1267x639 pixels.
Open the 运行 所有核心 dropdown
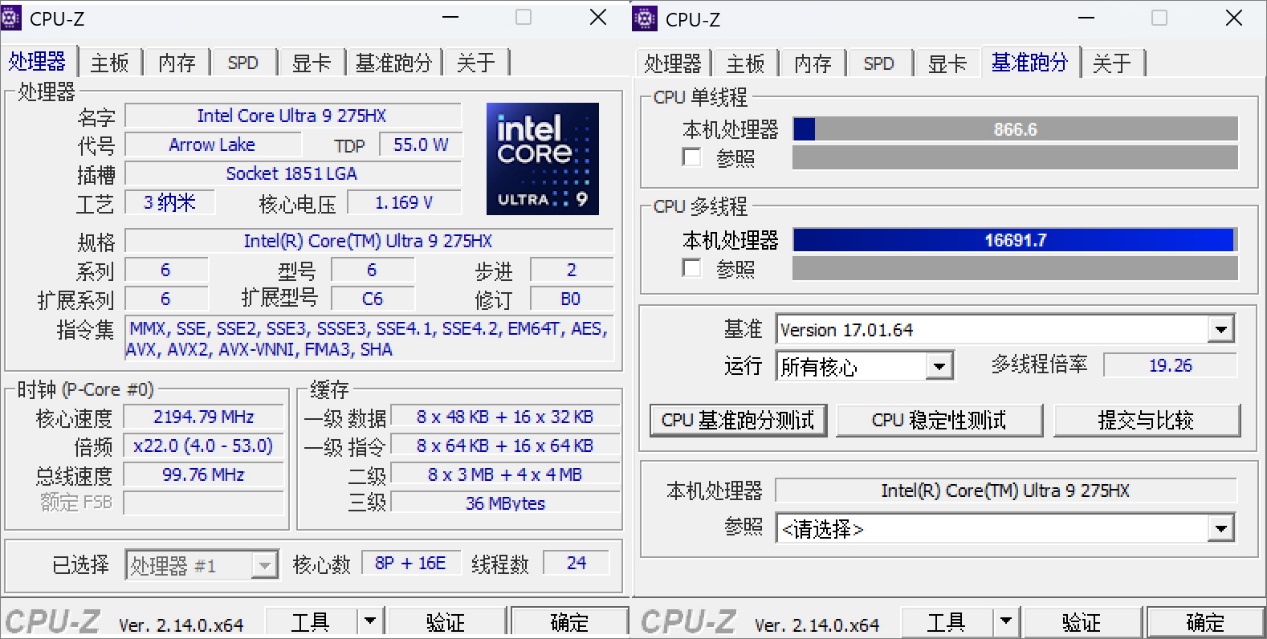pyautogui.click(x=938, y=367)
